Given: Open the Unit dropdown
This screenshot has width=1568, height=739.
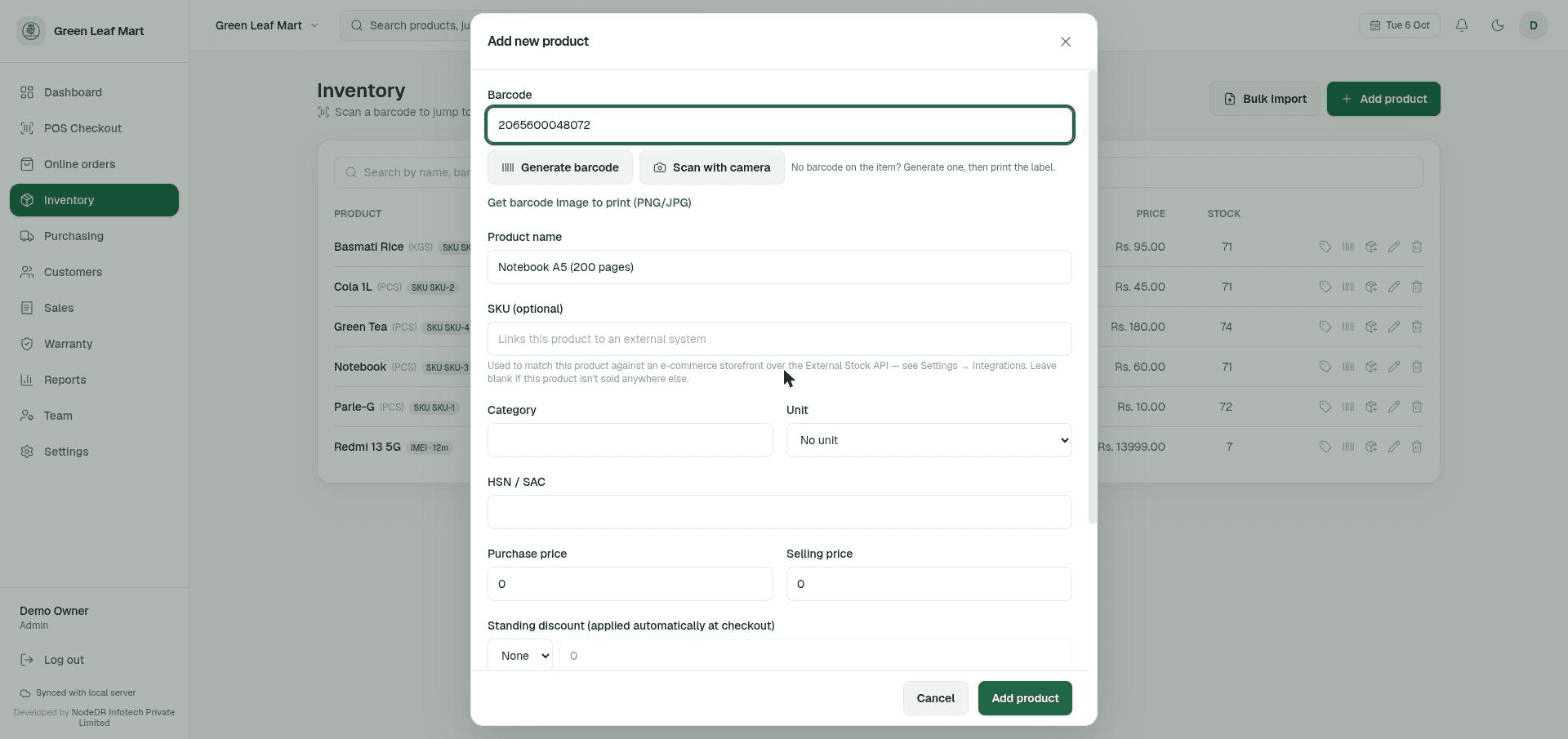Looking at the screenshot, I should pyautogui.click(x=929, y=440).
